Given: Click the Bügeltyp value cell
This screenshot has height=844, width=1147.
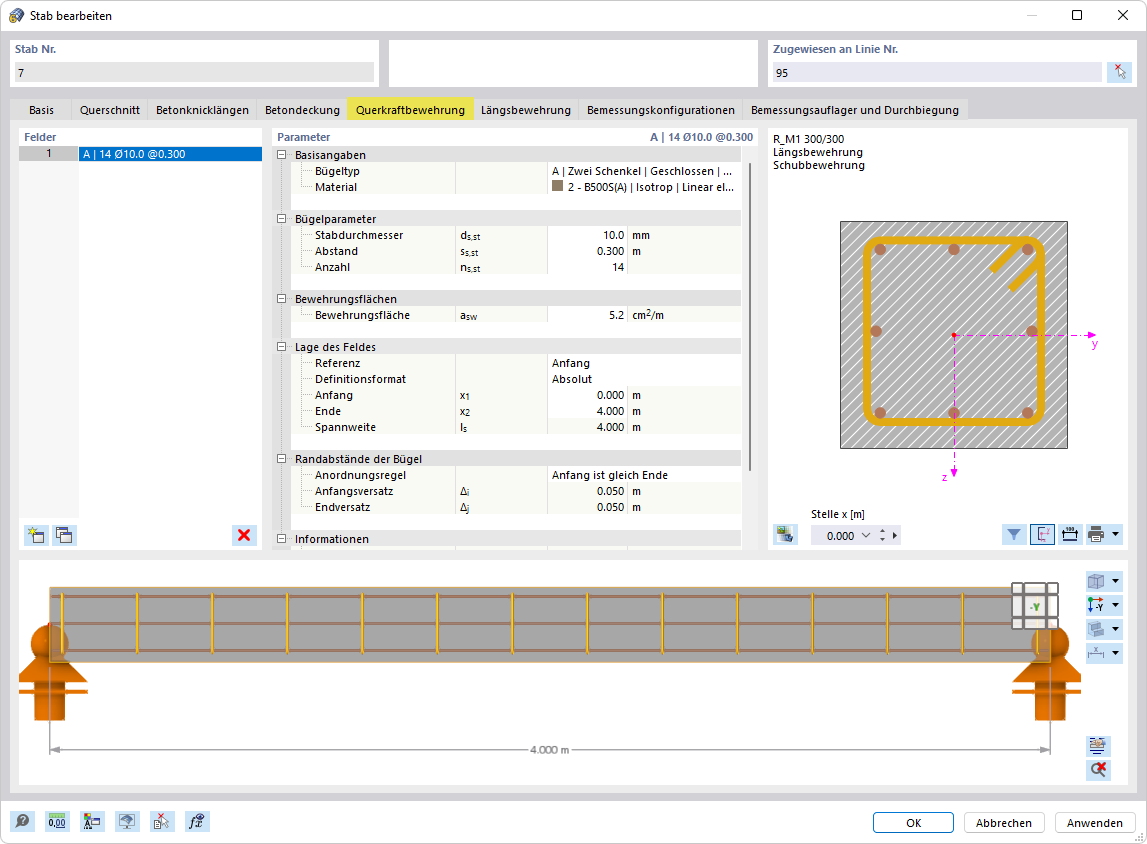Looking at the screenshot, I should [644, 170].
